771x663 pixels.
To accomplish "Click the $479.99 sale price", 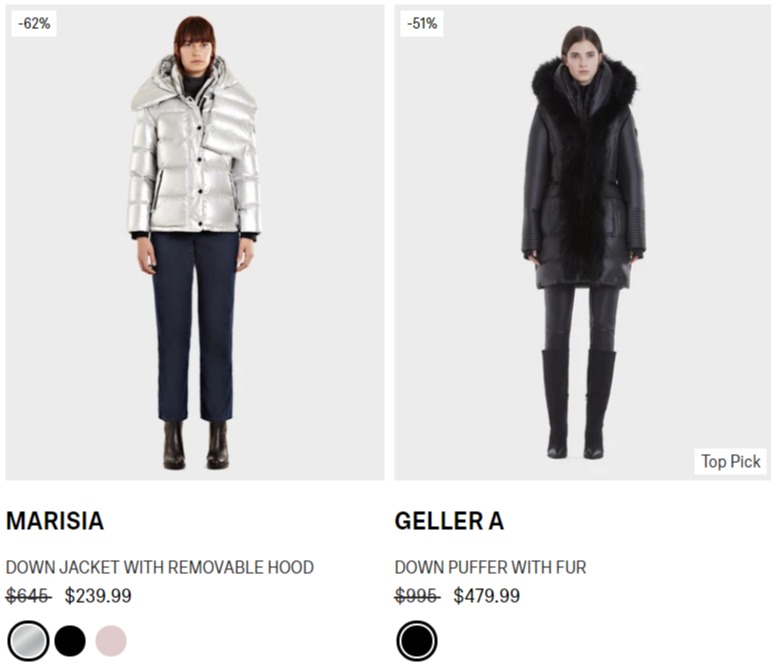I will 487,596.
